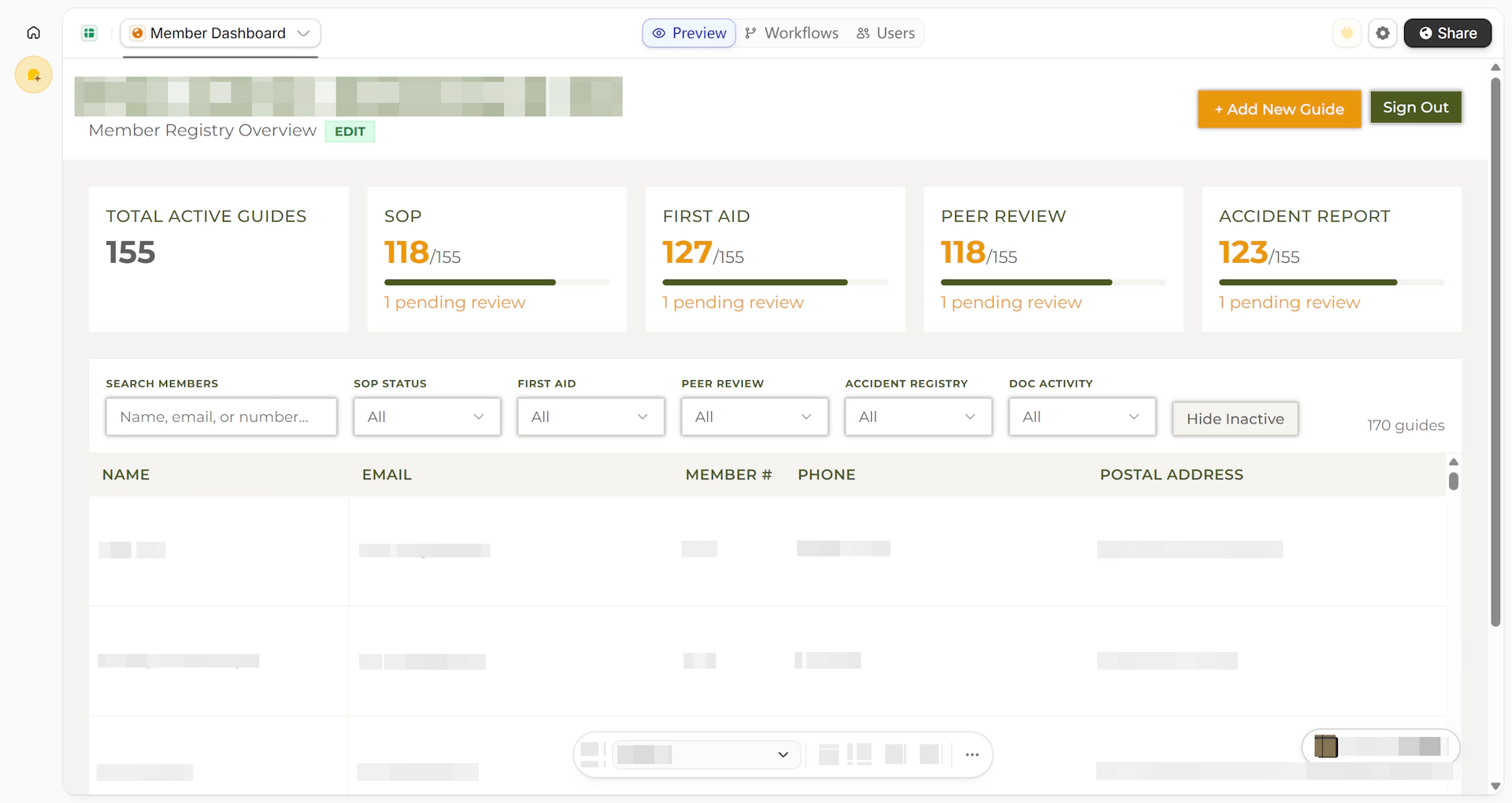Open the Peer Review filter dropdown

click(x=754, y=416)
